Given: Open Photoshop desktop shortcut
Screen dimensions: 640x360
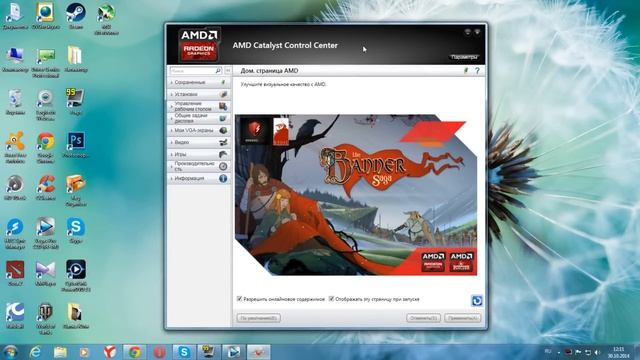Looking at the screenshot, I should pyautogui.click(x=76, y=144).
